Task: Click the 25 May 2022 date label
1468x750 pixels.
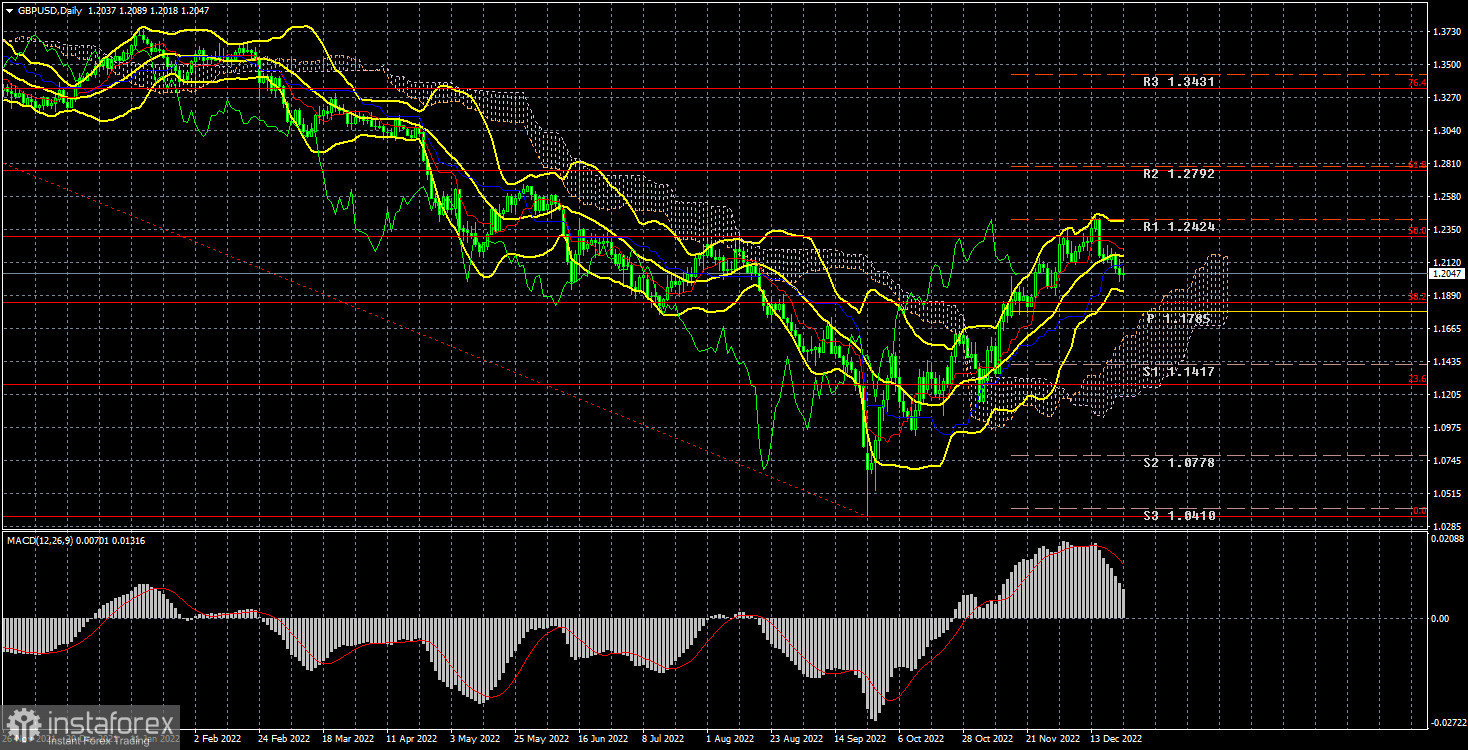Action: [540, 739]
